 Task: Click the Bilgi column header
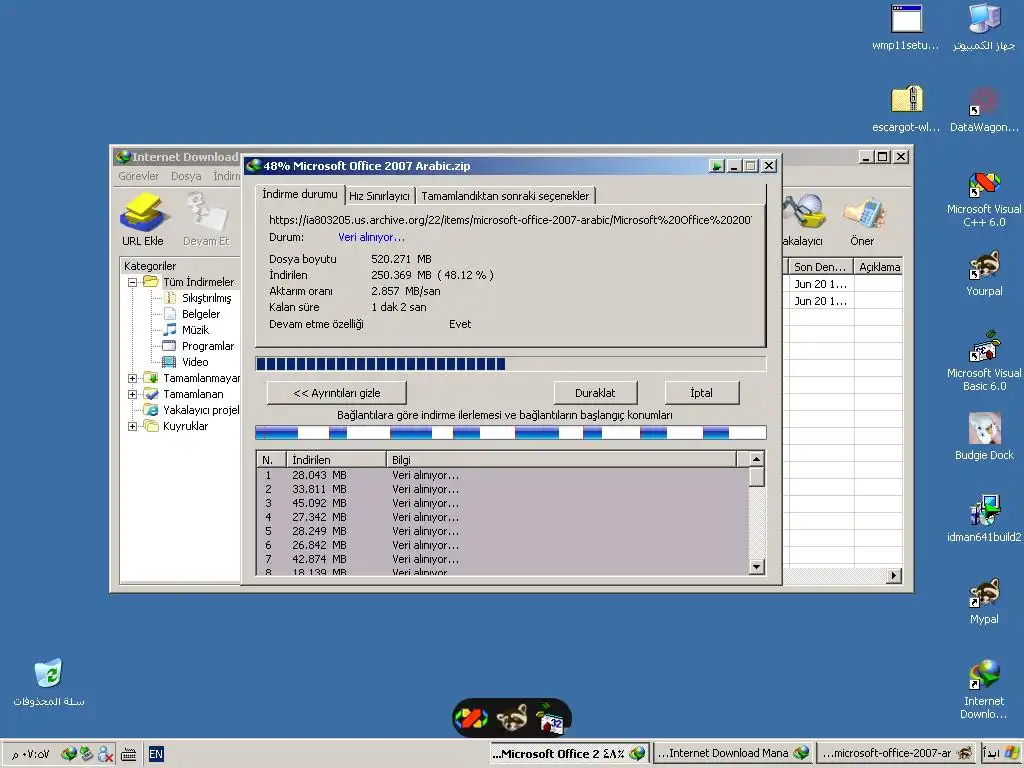pyautogui.click(x=562, y=460)
